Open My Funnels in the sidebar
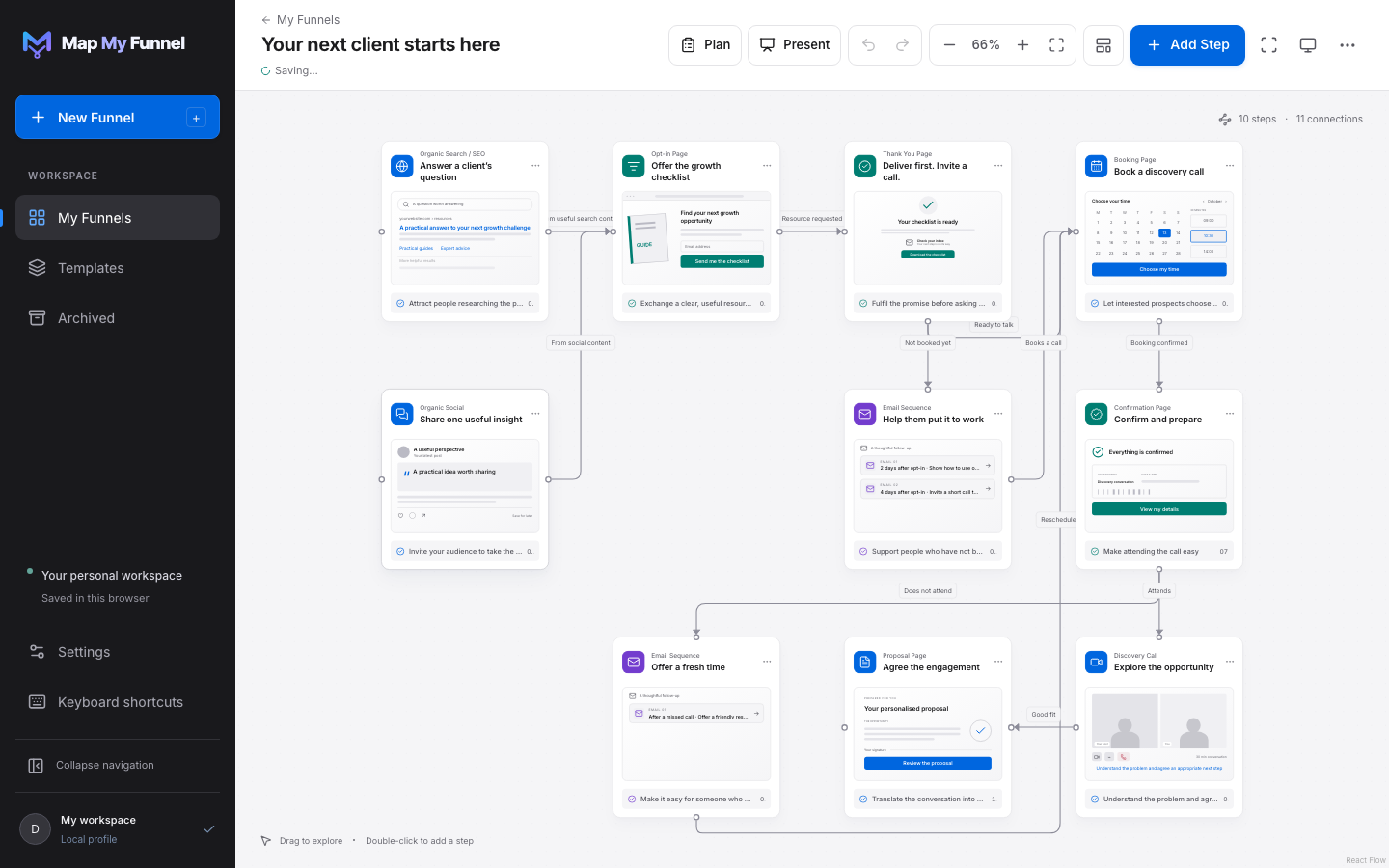 click(118, 218)
